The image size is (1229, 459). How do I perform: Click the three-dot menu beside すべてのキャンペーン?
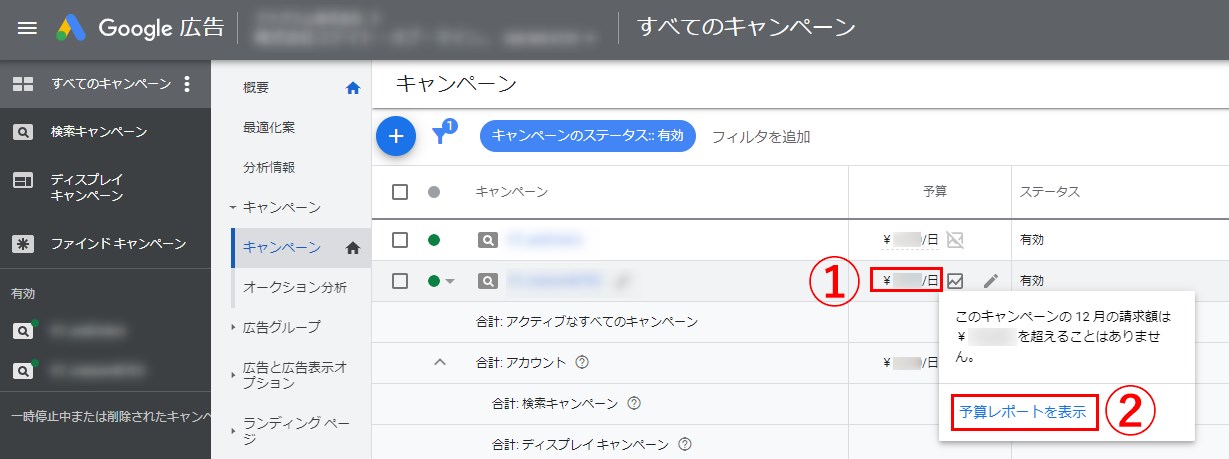[187, 84]
